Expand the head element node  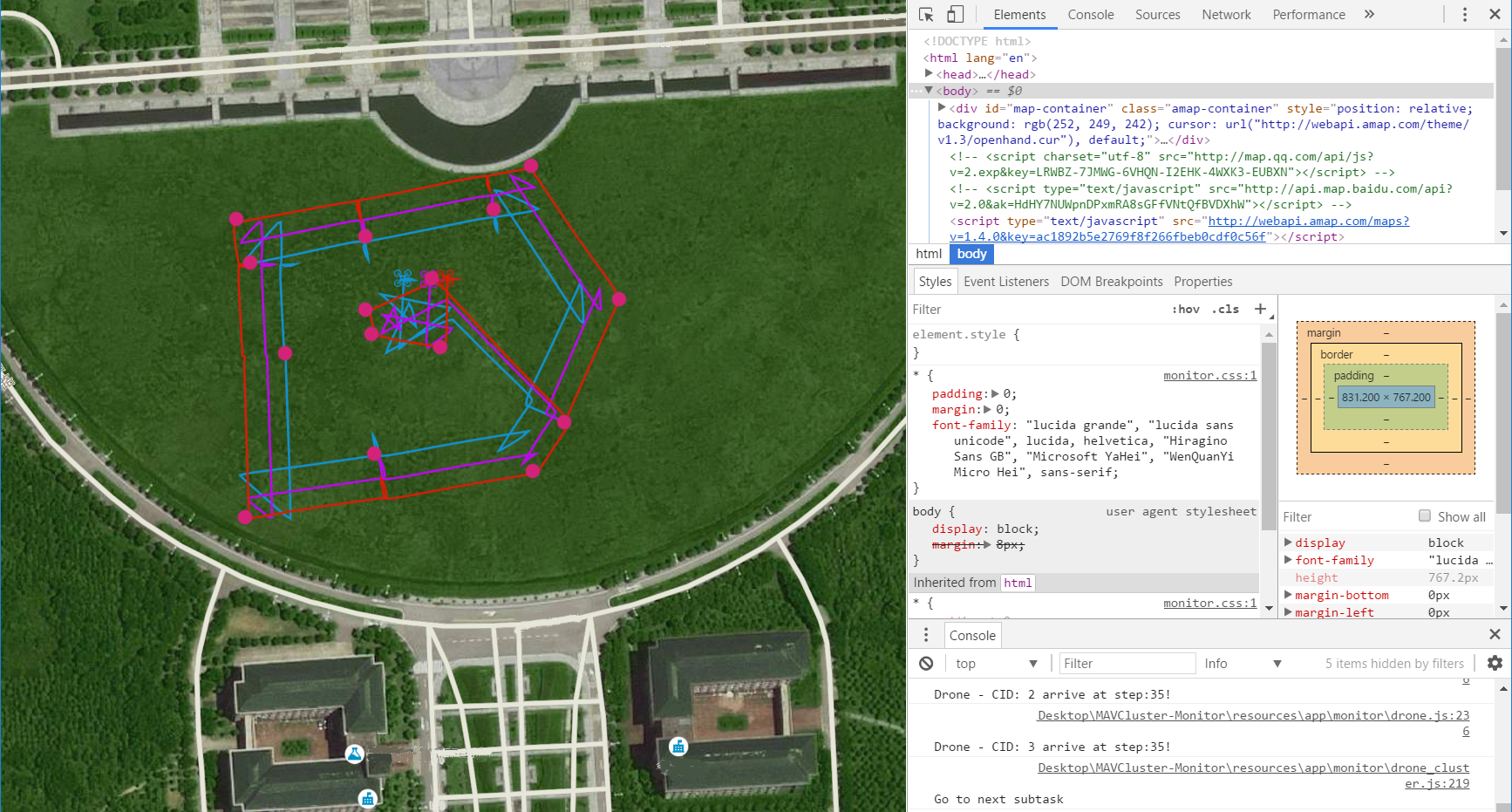[930, 74]
